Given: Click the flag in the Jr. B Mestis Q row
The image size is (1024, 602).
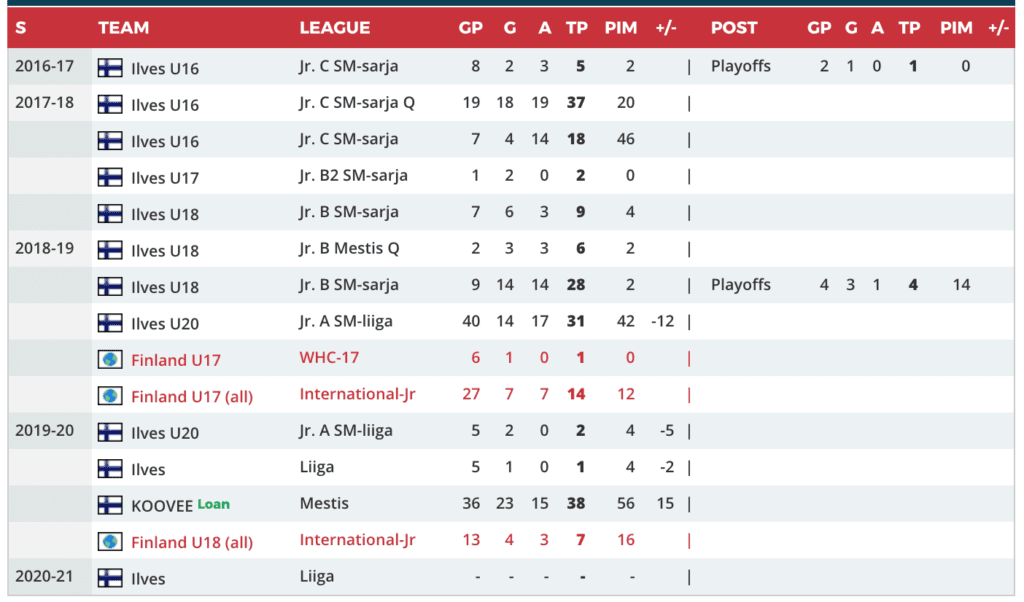Looking at the screenshot, I should pyautogui.click(x=110, y=250).
